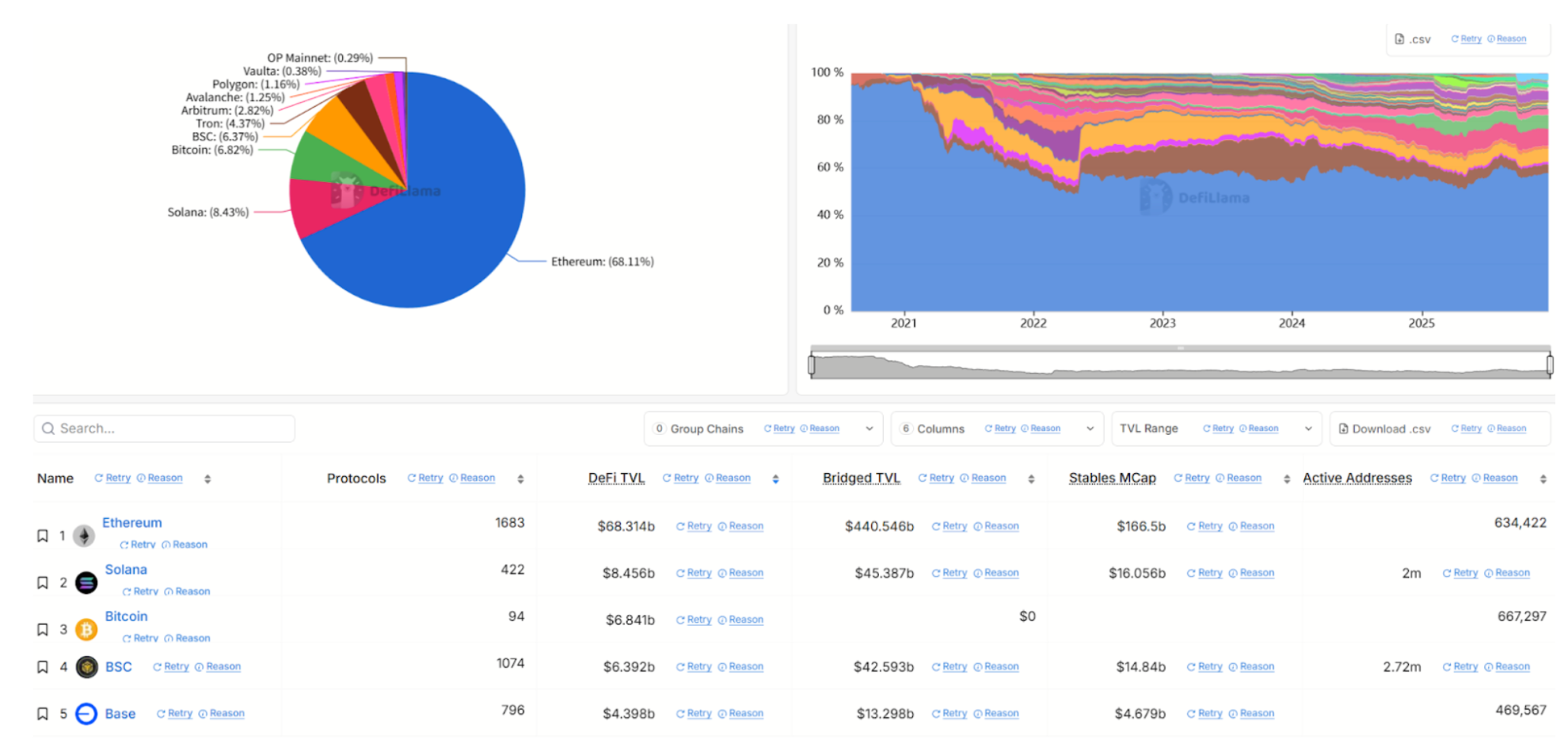Toggle bookmark for Base chain
Viewport: 1568px width, 740px height.
coord(43,714)
